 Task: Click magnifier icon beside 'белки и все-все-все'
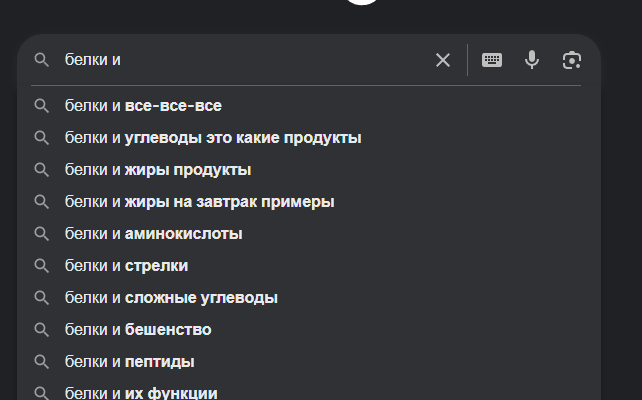pyautogui.click(x=42, y=105)
